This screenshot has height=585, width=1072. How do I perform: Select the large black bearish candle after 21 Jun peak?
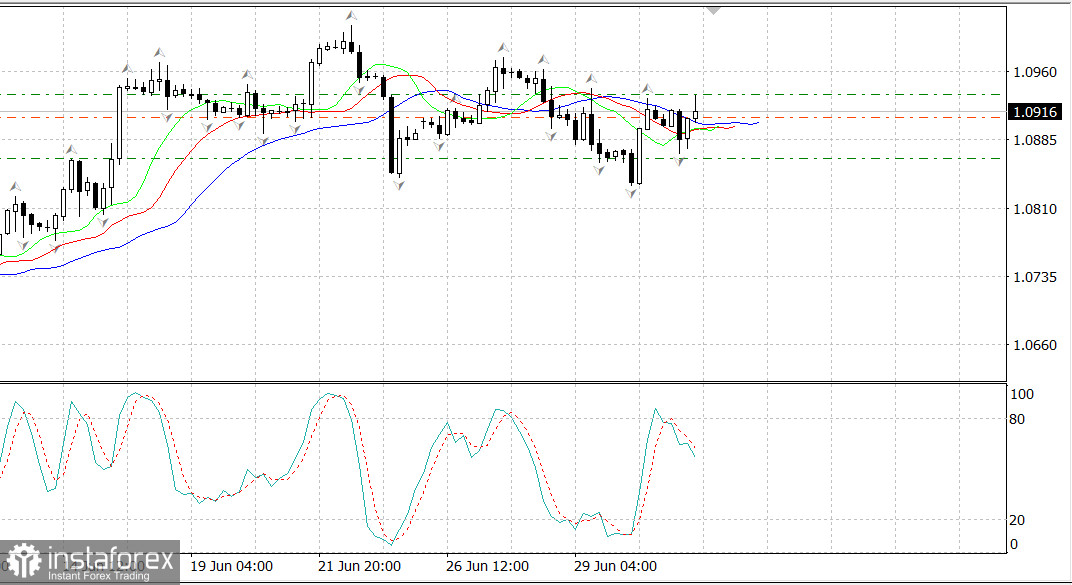coord(391,135)
